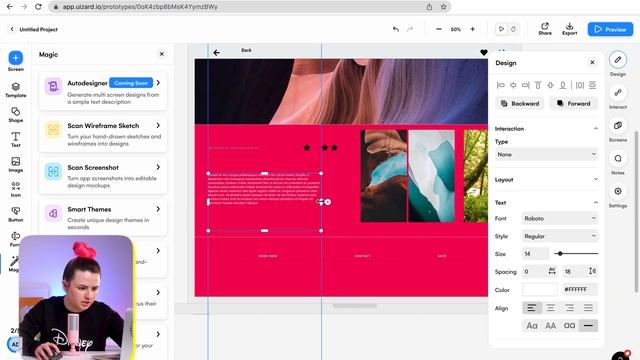
Task: Reload the page in the browser
Action: [x=38, y=7]
